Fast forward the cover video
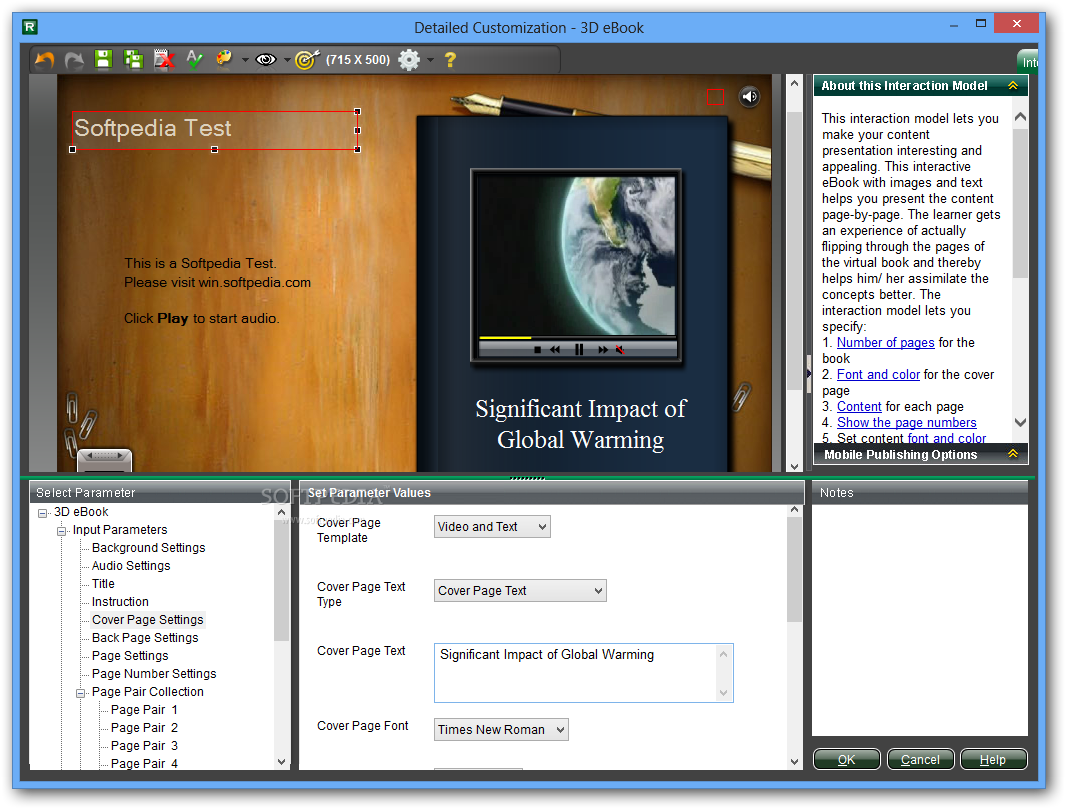The height and width of the screenshot is (809, 1066). (x=603, y=349)
